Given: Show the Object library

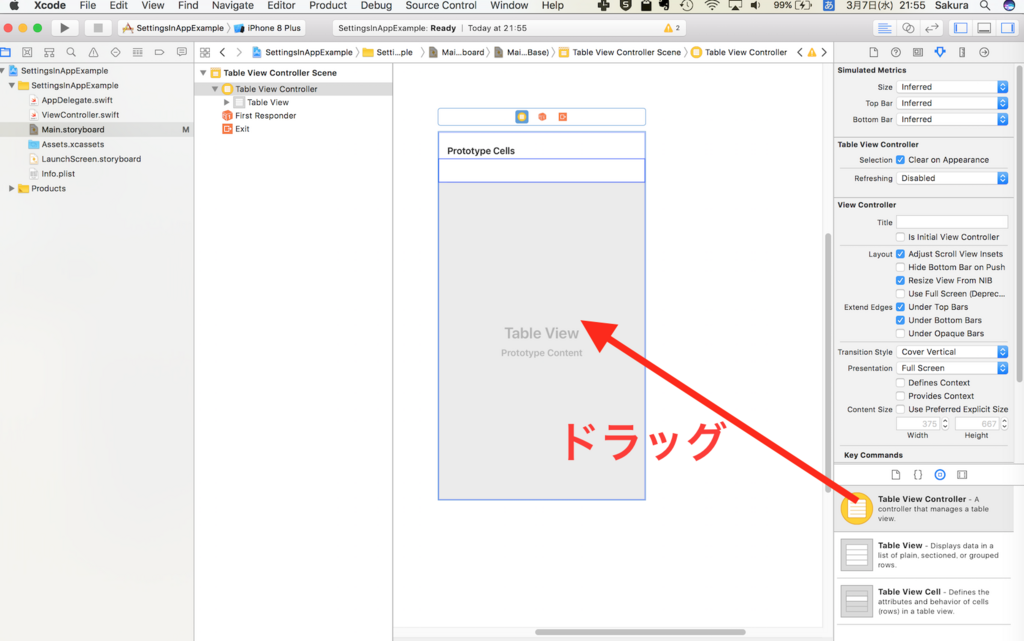Looking at the screenshot, I should (x=940, y=475).
